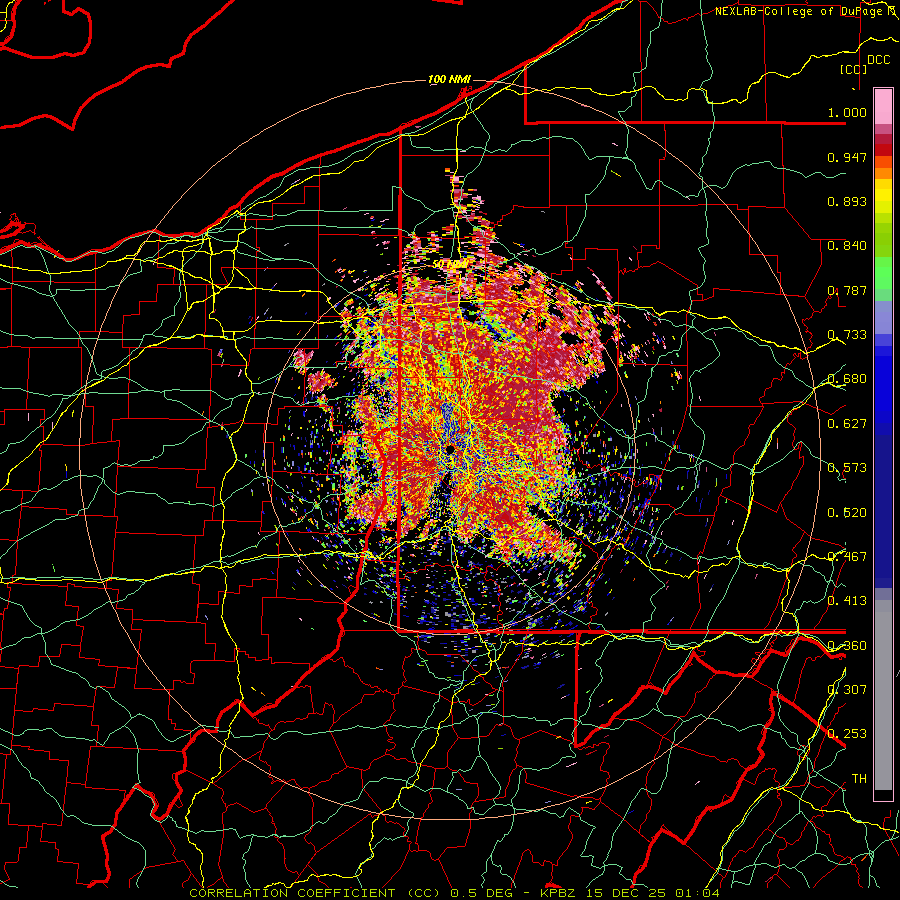Click the 0.253 scale label
The height and width of the screenshot is (900, 900).
click(847, 734)
